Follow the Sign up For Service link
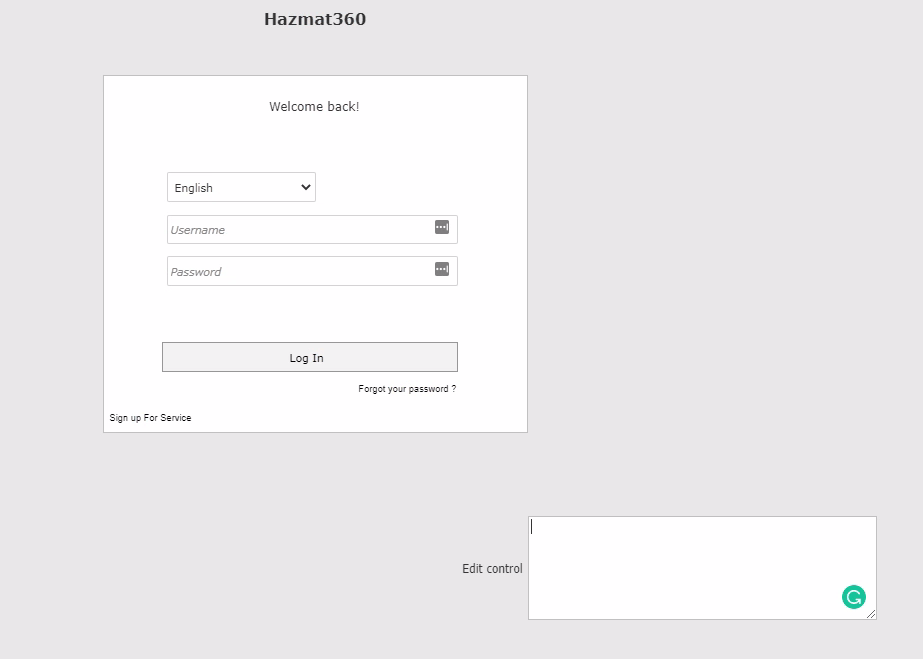Image resolution: width=923 pixels, height=659 pixels. tap(150, 418)
